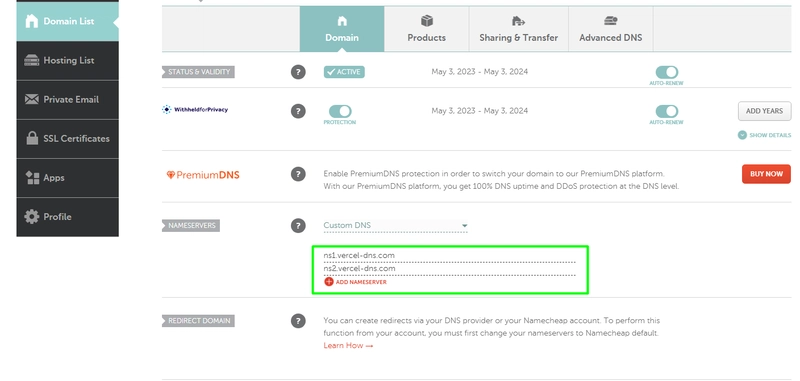Viewport: 800px width, 381px height.
Task: Open Private Email in the sidebar
Action: [67, 100]
